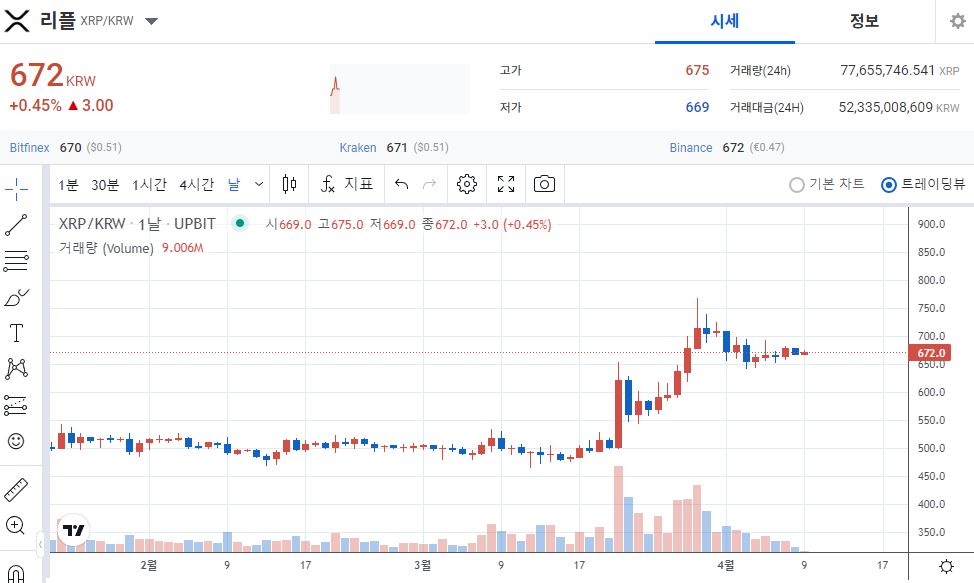Select the trend line drawing tool

pyautogui.click(x=16, y=225)
